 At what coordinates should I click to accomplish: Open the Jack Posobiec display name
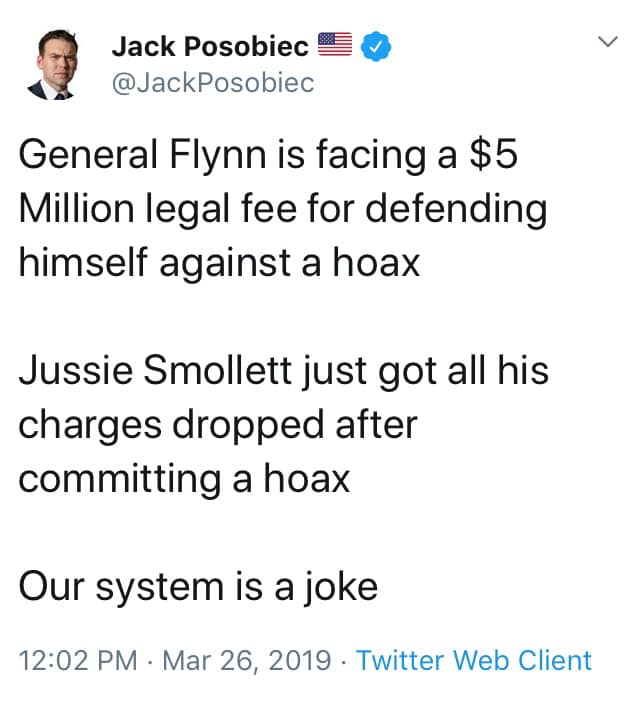tap(210, 46)
